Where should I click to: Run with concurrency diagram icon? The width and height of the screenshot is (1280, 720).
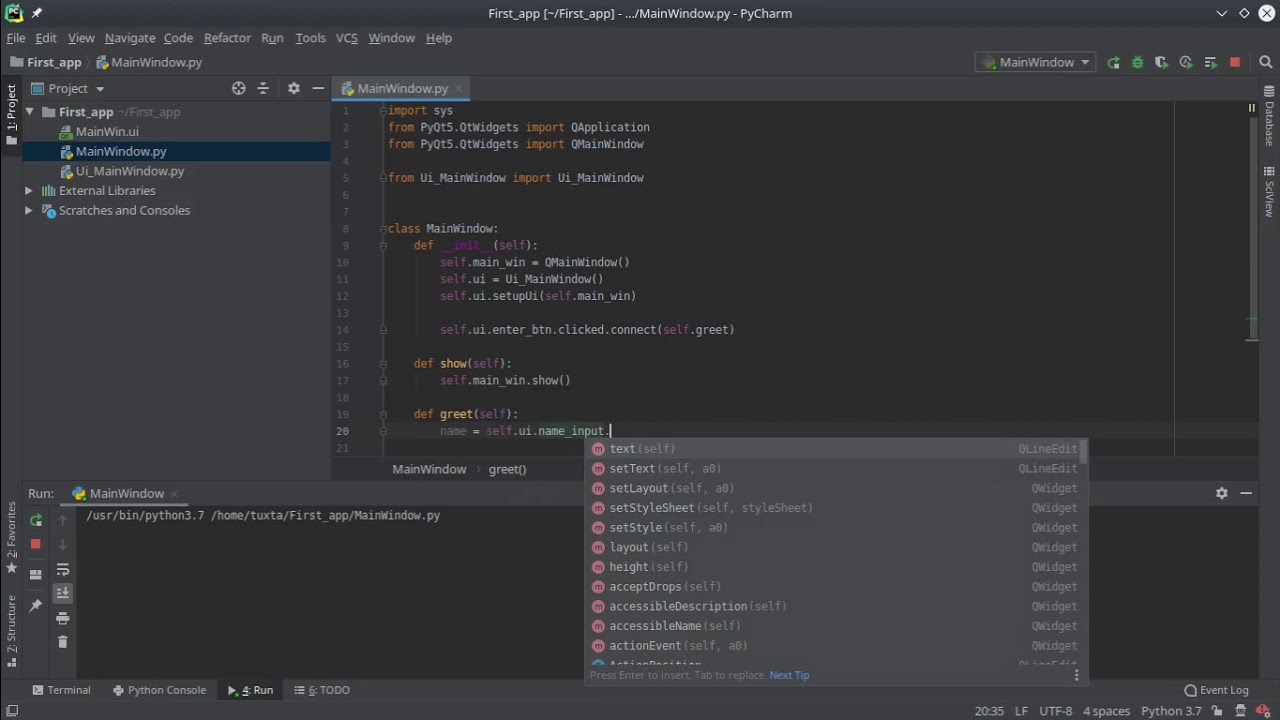pyautogui.click(x=1210, y=62)
